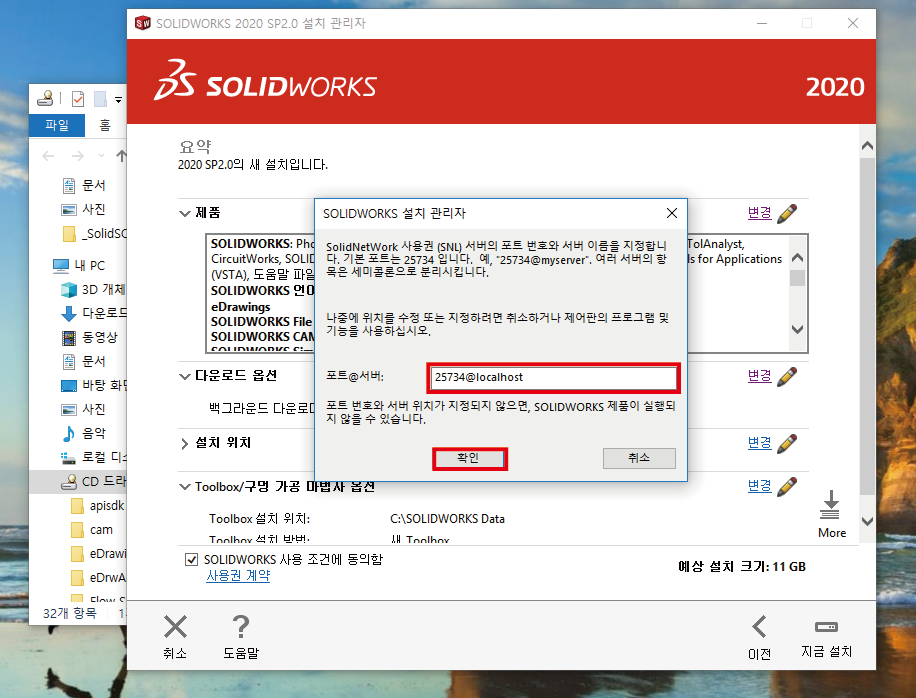916x698 pixels.
Task: Click Explorer up arrow
Action: click(121, 155)
